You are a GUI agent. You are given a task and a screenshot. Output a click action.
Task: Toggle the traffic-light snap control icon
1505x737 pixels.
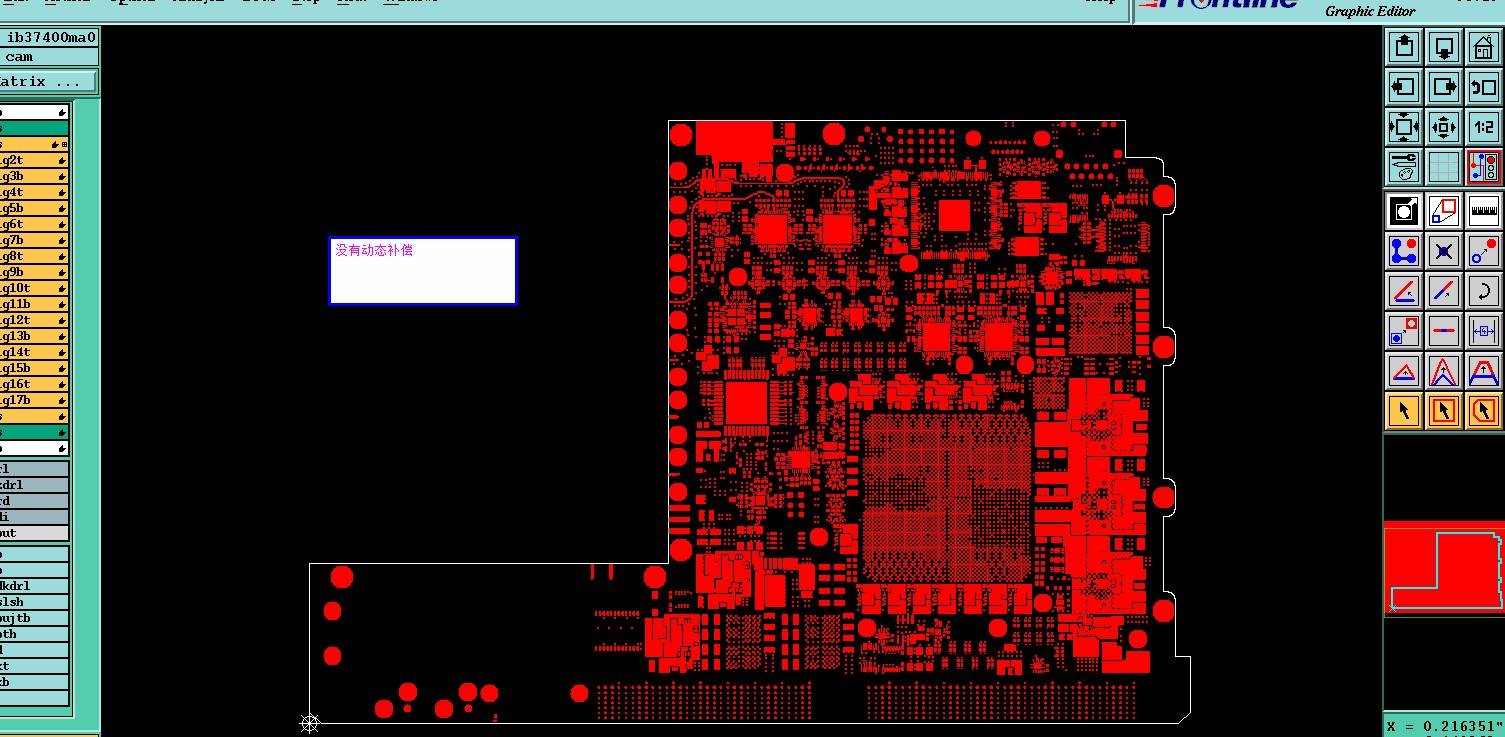[1483, 166]
